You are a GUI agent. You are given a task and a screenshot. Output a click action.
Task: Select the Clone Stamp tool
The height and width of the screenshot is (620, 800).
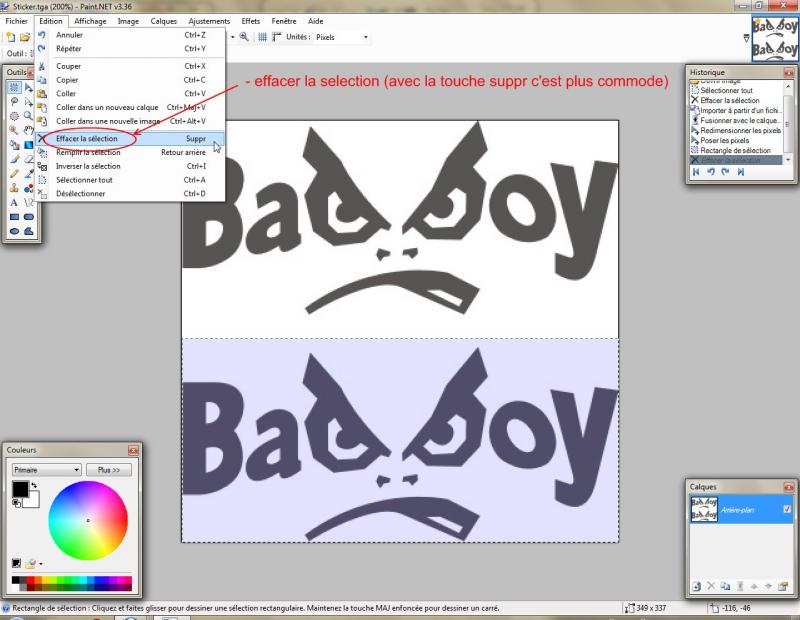point(14,188)
